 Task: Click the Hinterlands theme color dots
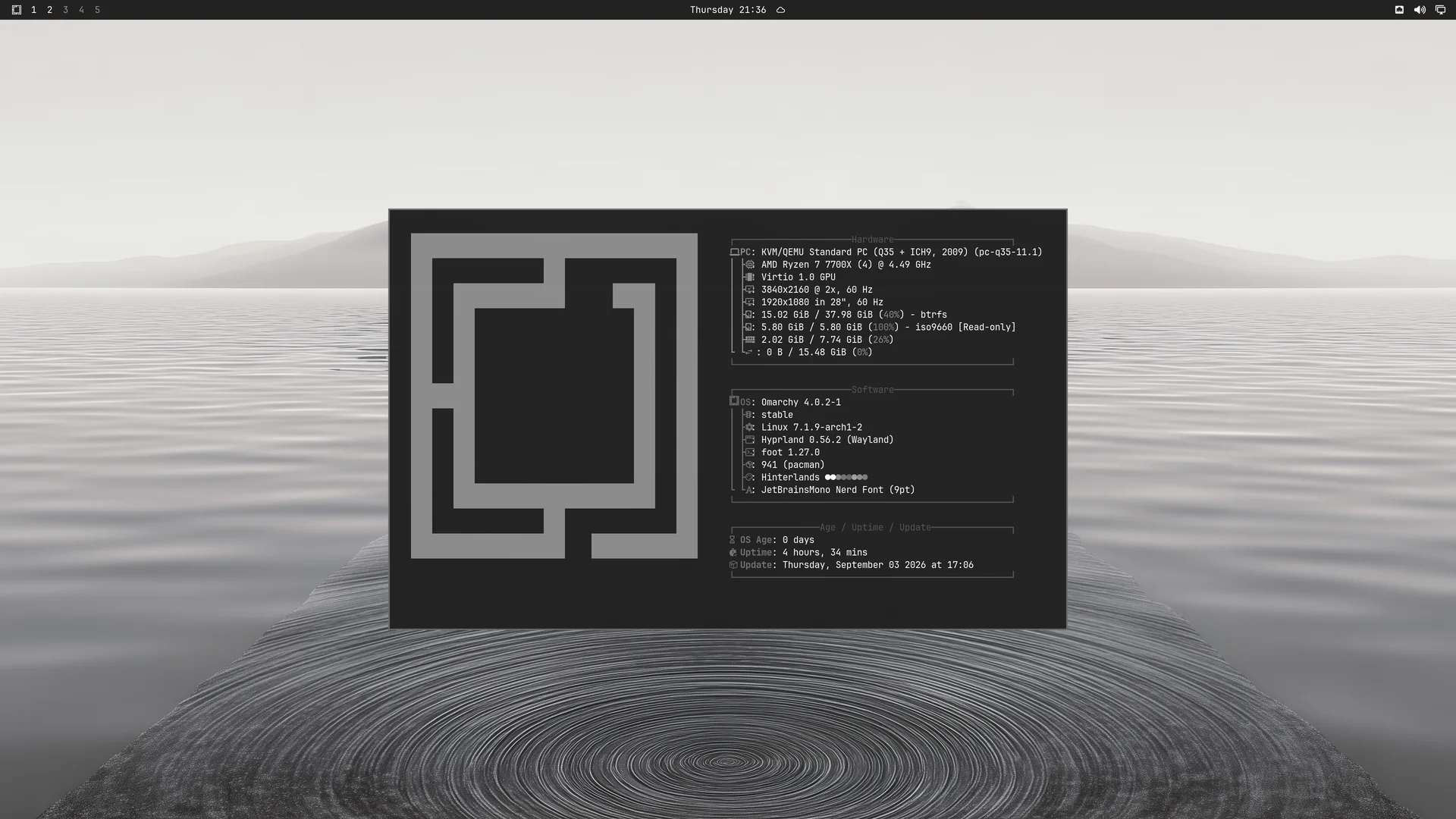(x=846, y=477)
